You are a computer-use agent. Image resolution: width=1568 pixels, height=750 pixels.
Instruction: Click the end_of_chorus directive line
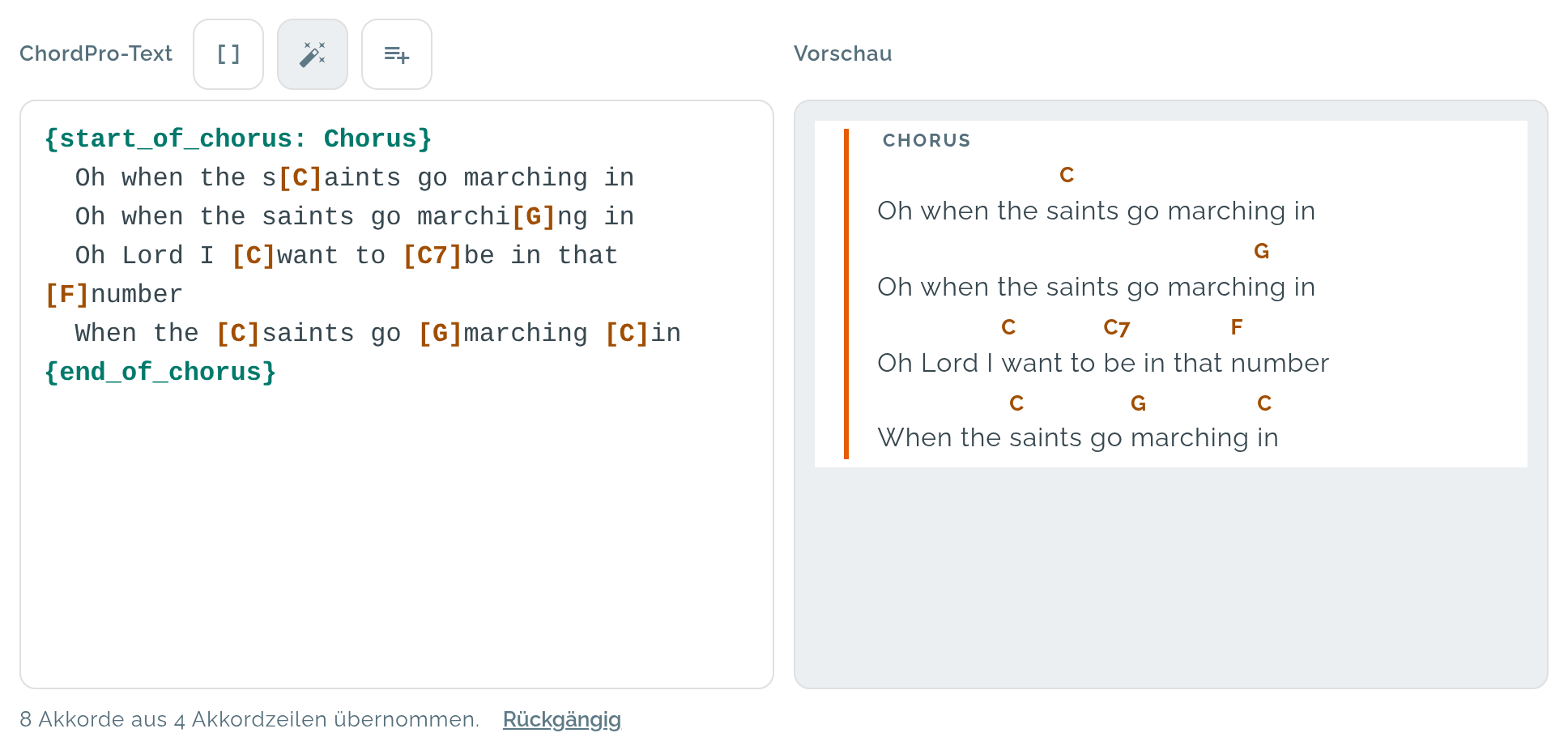[160, 372]
